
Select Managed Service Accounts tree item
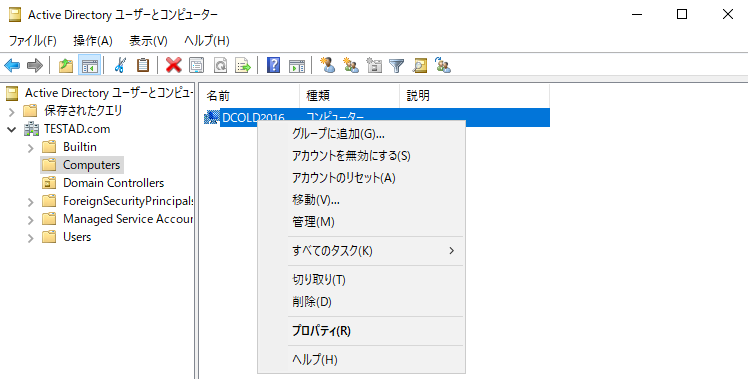point(128,219)
